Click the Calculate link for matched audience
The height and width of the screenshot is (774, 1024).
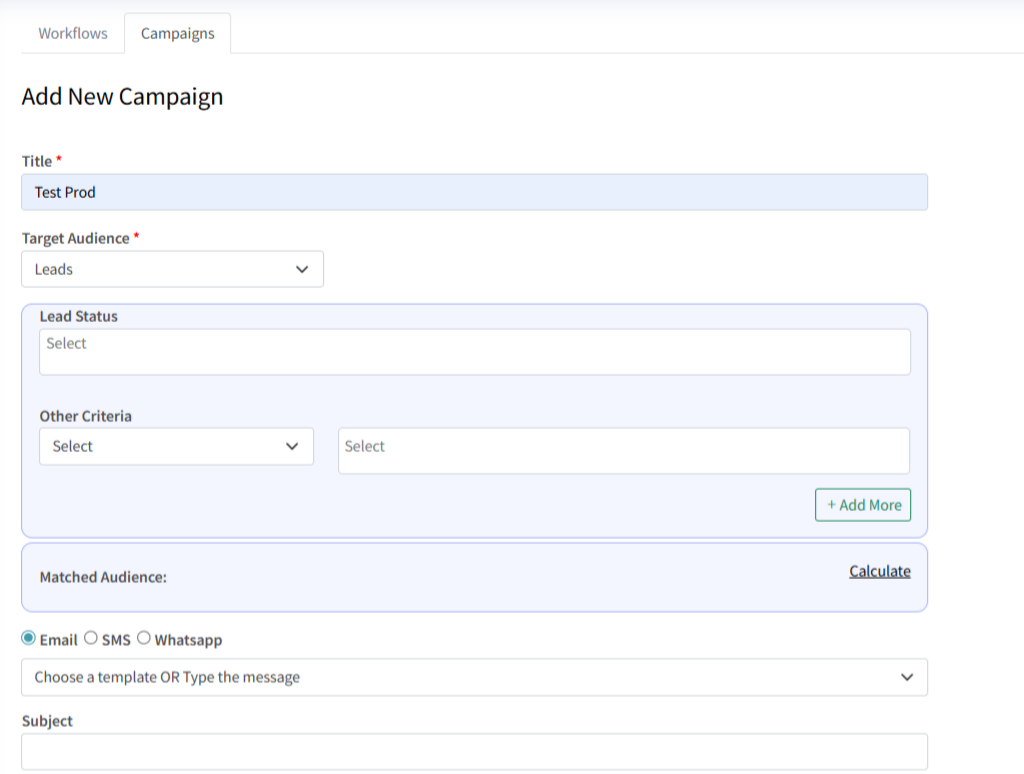coord(879,571)
